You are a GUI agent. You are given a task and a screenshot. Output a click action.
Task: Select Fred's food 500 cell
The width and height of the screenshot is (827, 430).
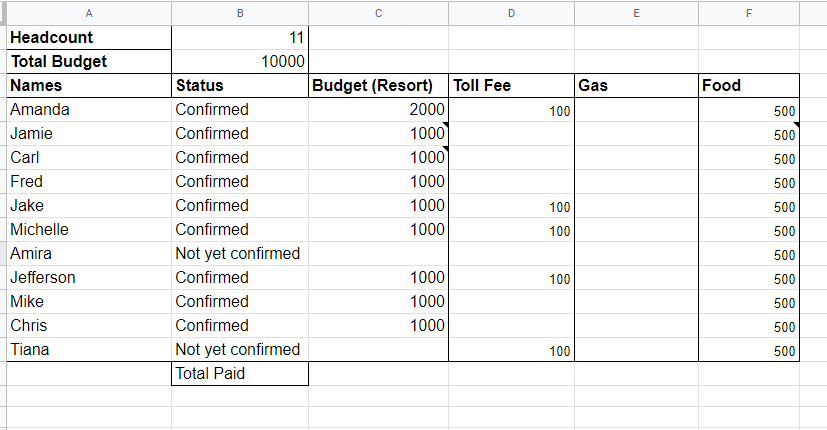[x=749, y=181]
